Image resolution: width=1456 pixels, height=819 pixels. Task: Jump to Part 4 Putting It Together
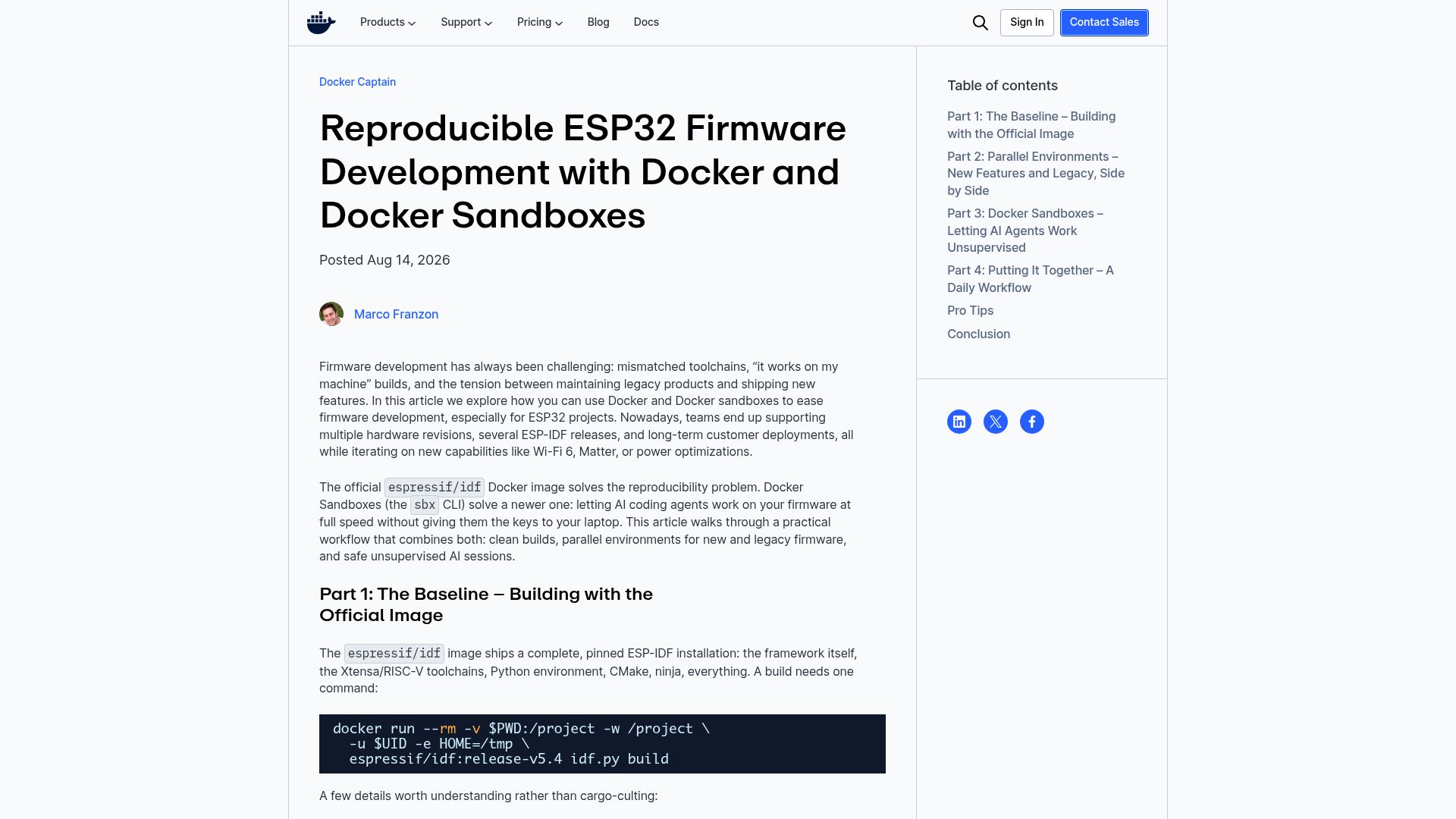pos(1031,279)
